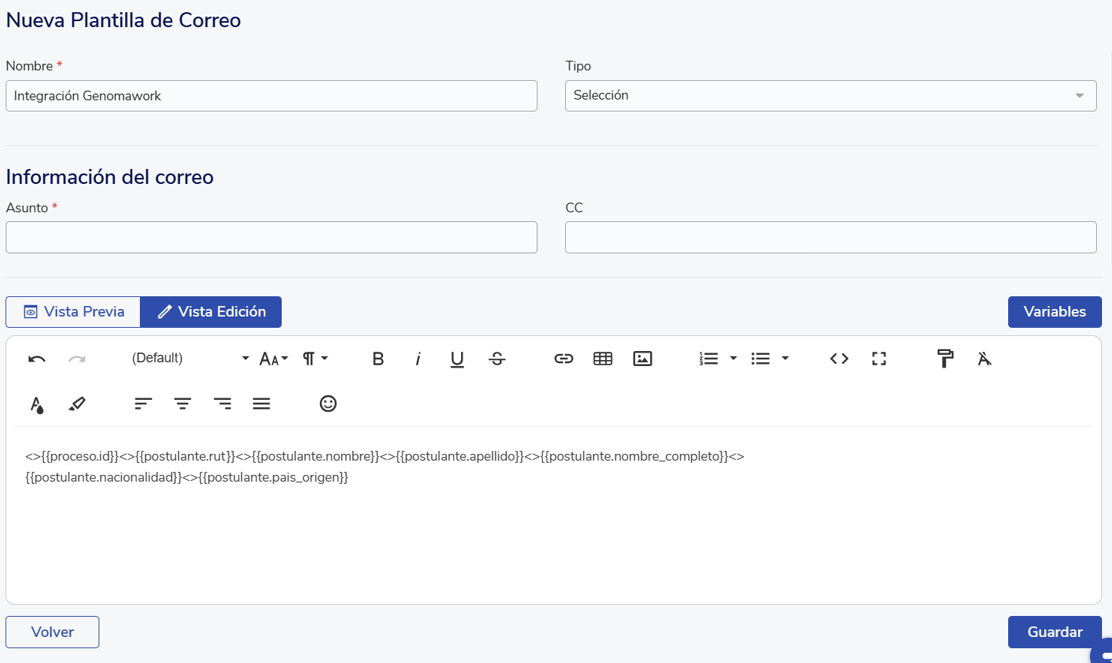Click the Guardar button
Viewport: 1112px width, 663px height.
[x=1054, y=632]
